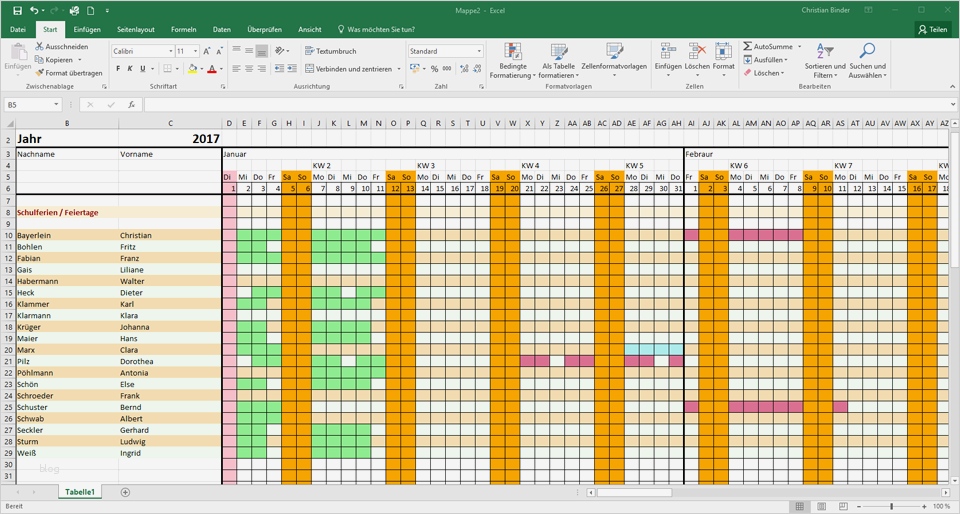Expand the text orientation dropdown
The height and width of the screenshot is (514, 960).
[x=288, y=51]
